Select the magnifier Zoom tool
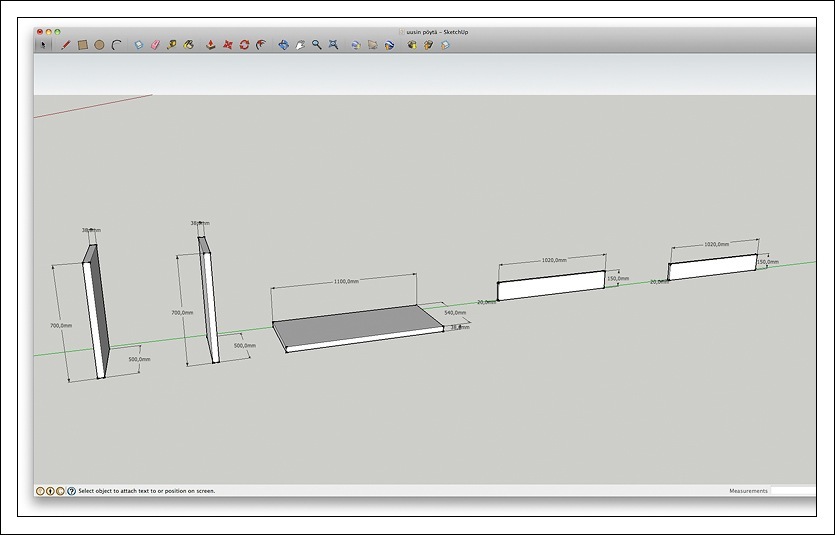Viewport: 835px width, 535px height. 316,45
